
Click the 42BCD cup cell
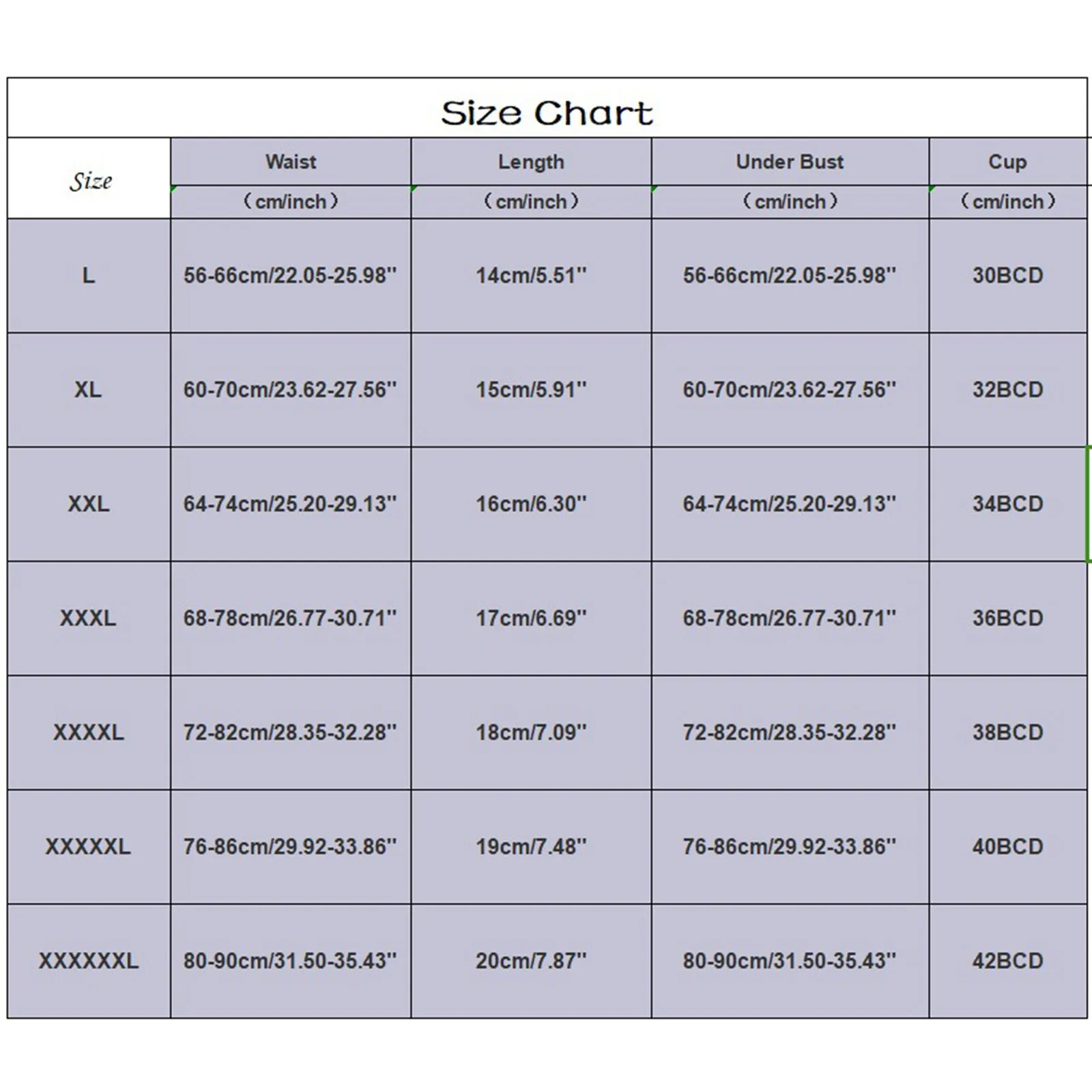click(x=1007, y=961)
